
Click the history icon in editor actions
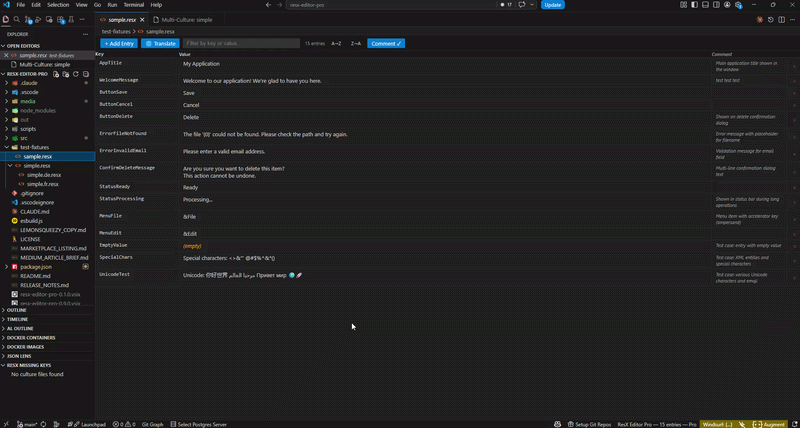click(770, 19)
